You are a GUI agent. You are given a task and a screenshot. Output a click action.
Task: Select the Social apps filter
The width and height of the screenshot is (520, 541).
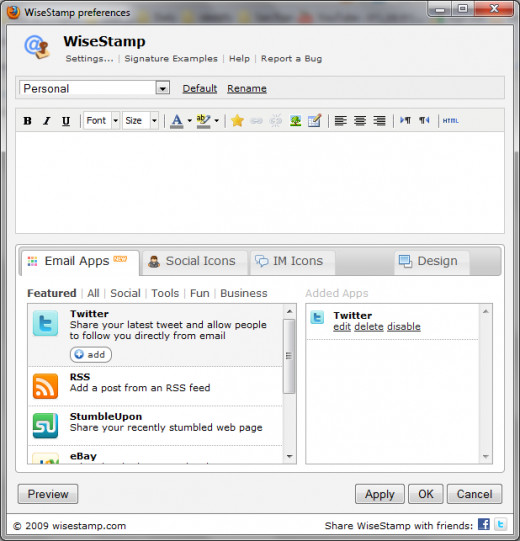tap(125, 293)
